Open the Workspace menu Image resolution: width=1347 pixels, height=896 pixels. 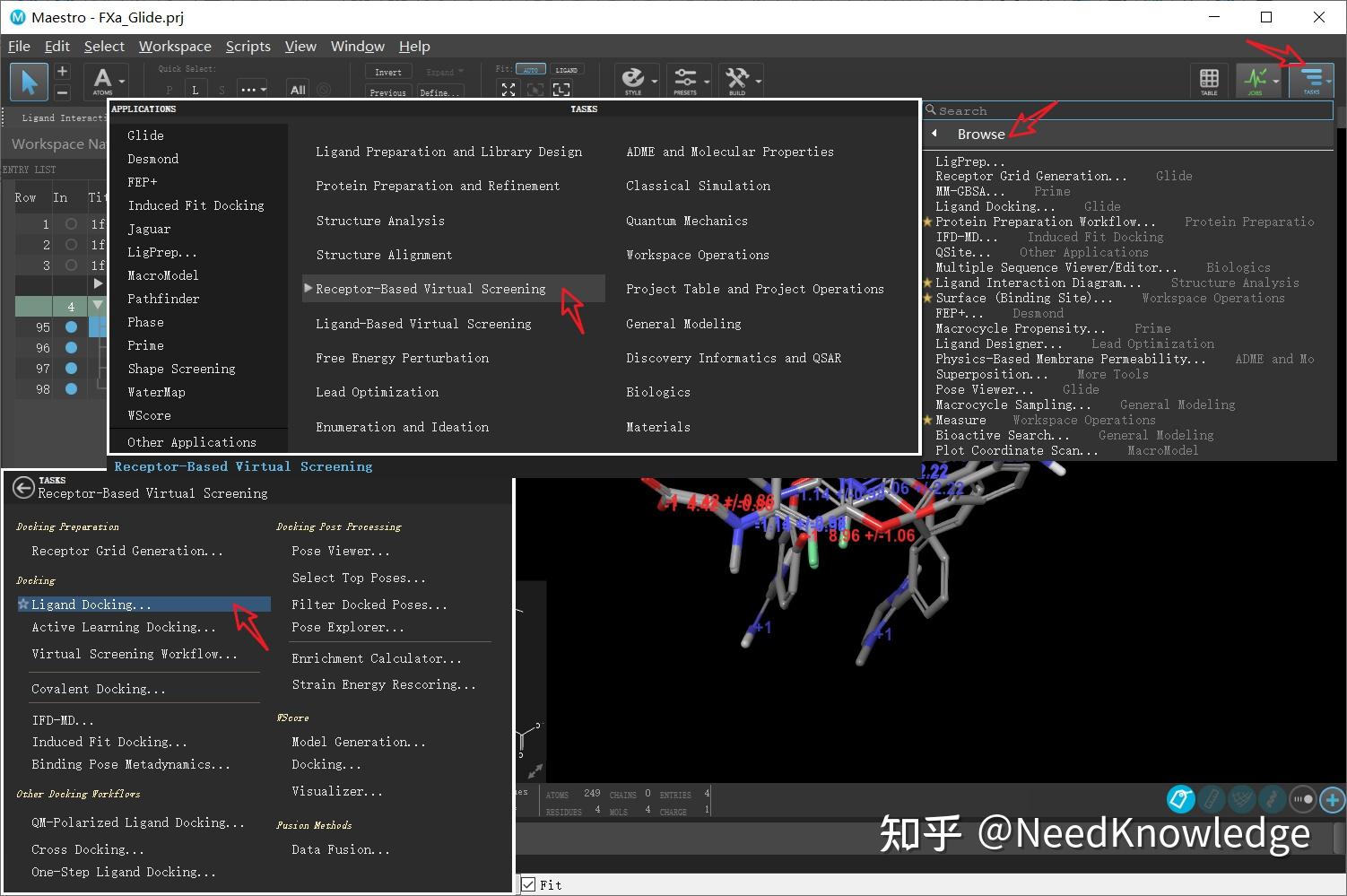(x=175, y=46)
